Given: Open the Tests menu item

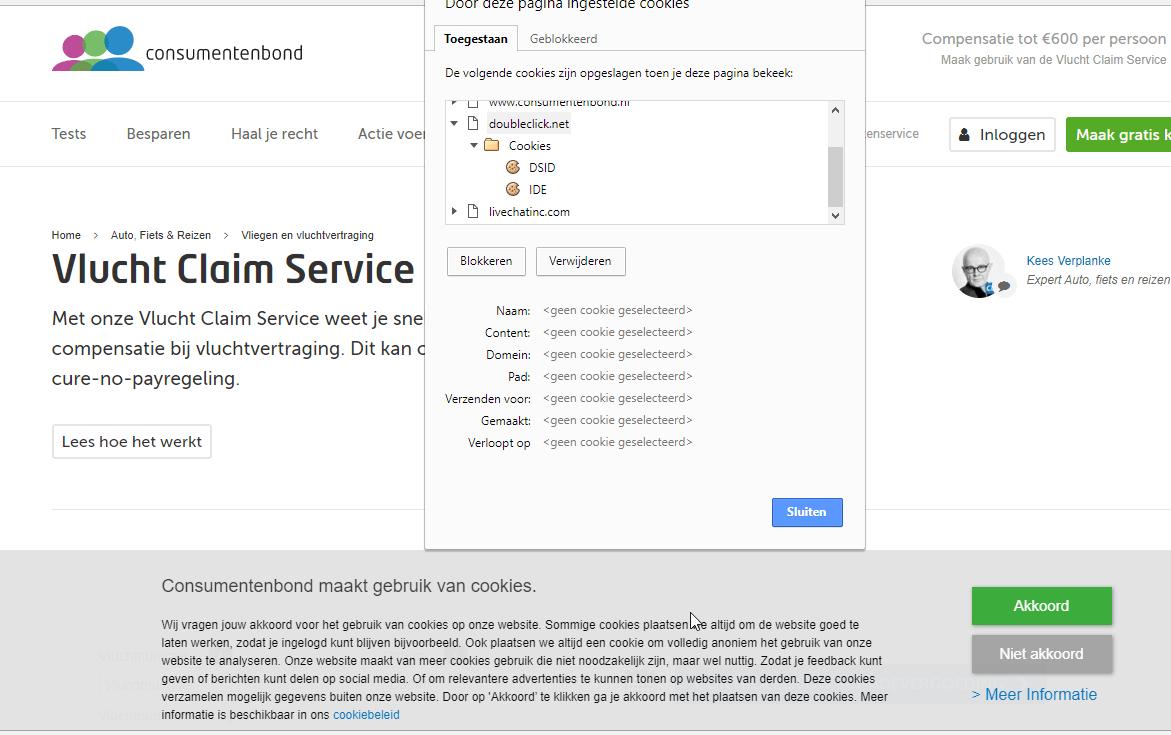Looking at the screenshot, I should click(69, 134).
